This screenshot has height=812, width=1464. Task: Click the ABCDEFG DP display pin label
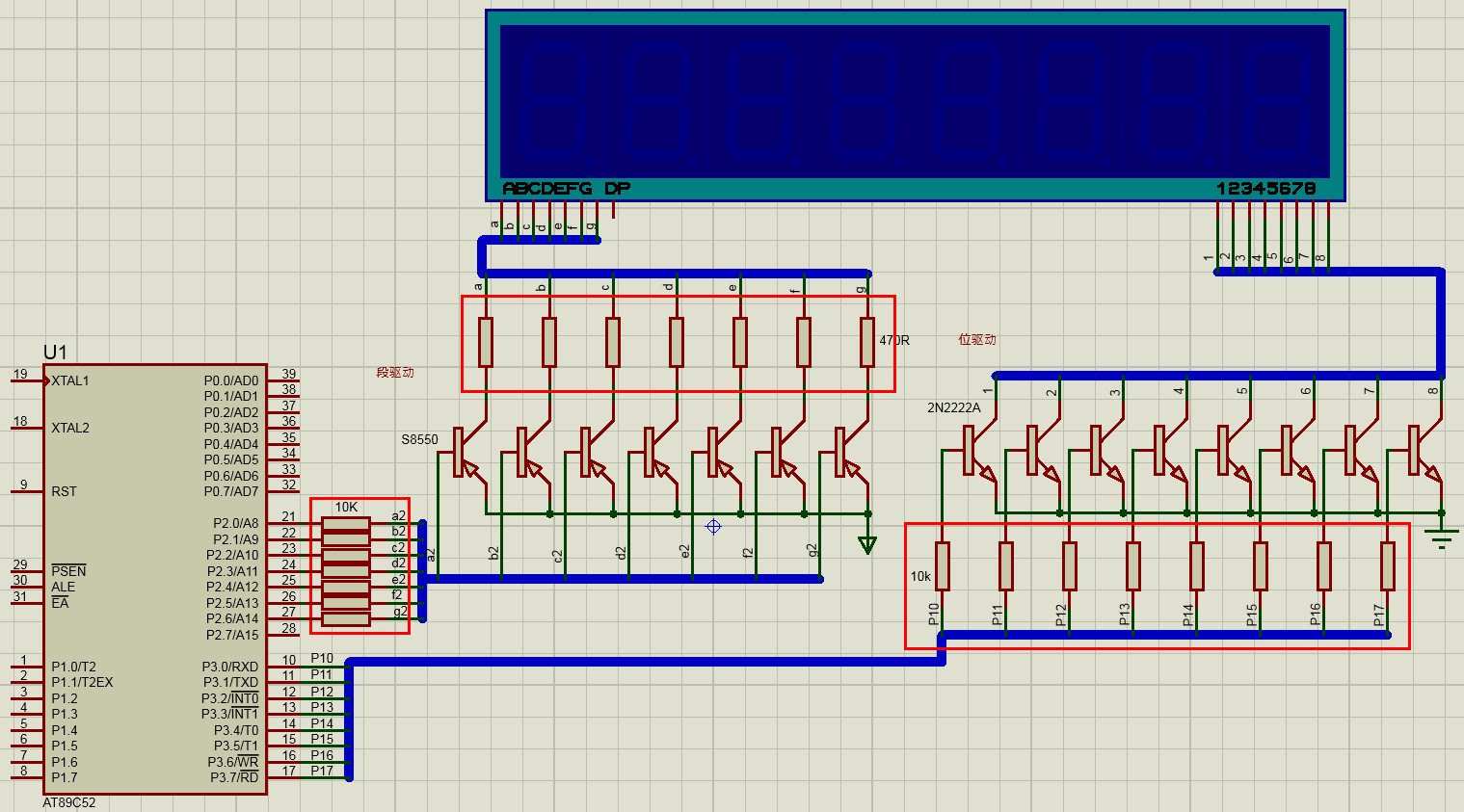tap(566, 188)
